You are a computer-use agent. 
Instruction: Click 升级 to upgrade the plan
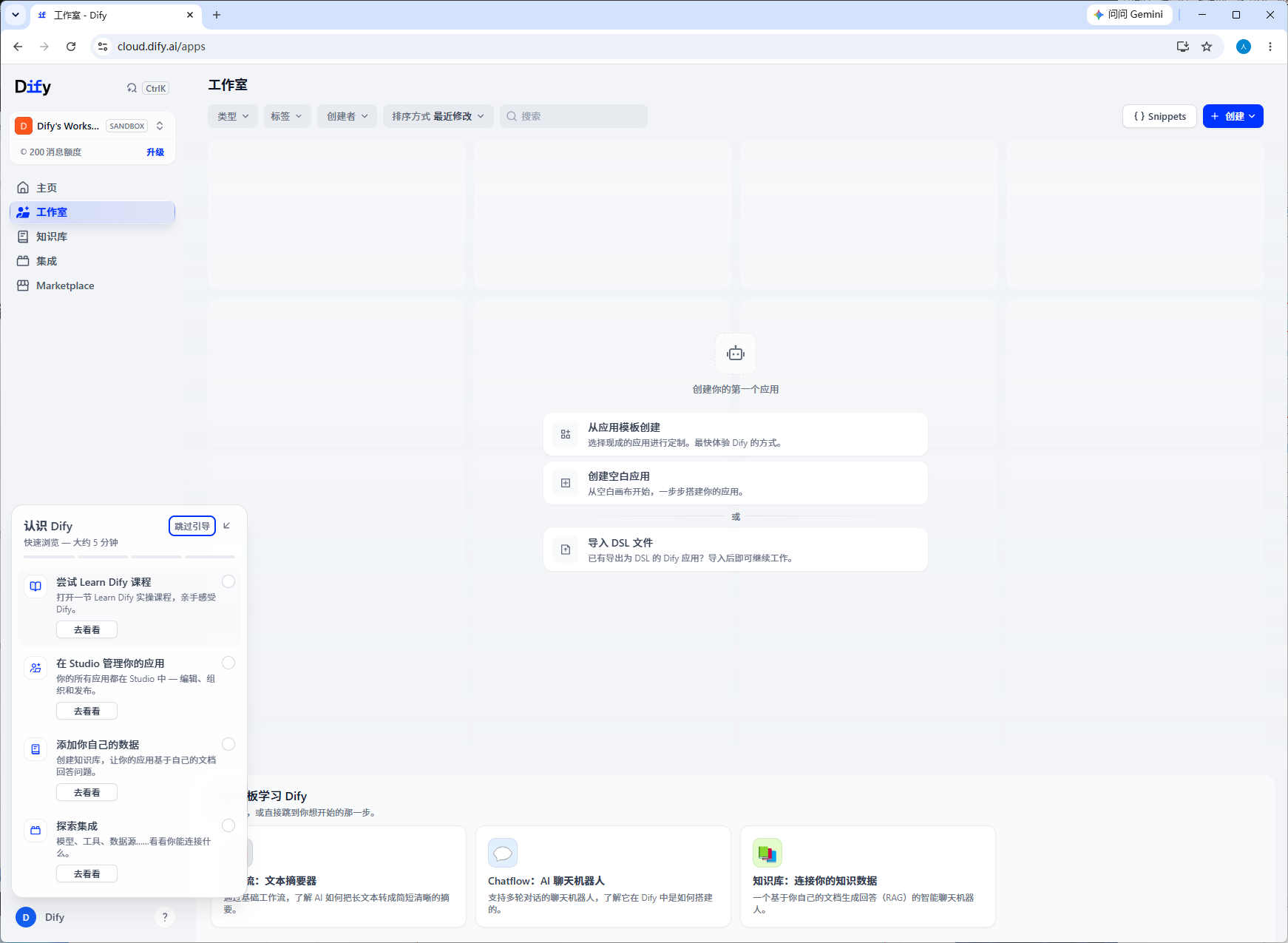click(x=155, y=152)
